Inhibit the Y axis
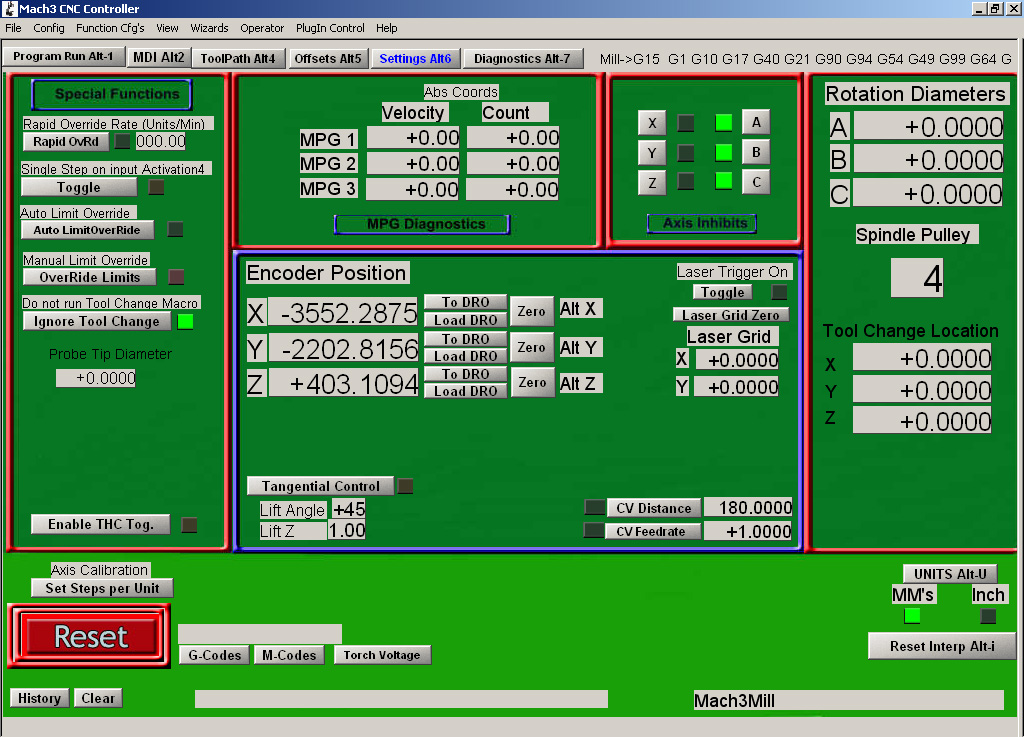This screenshot has width=1024, height=737. (x=652, y=153)
